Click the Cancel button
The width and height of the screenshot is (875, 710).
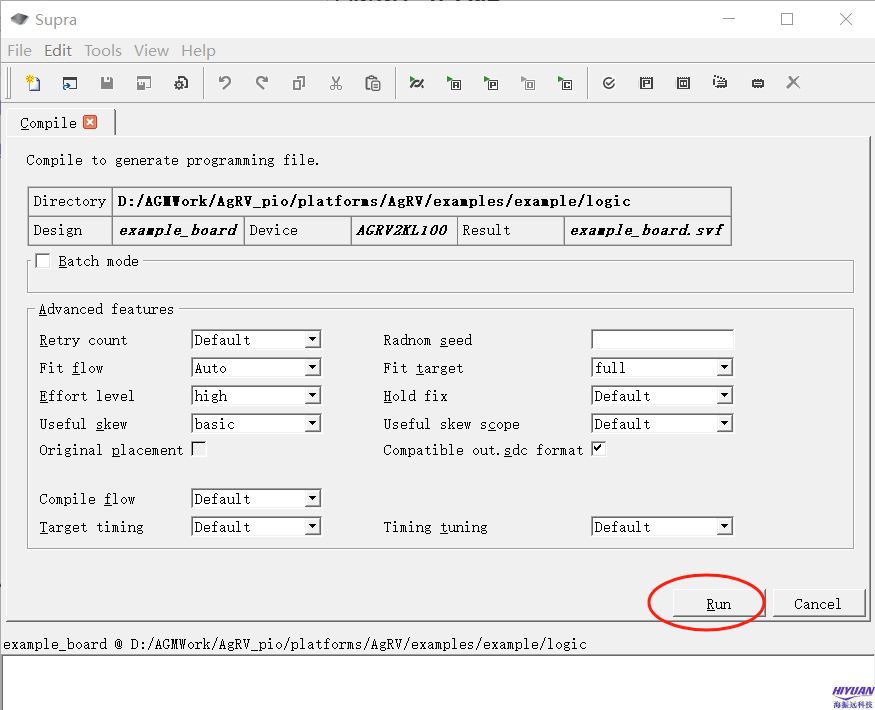(817, 604)
